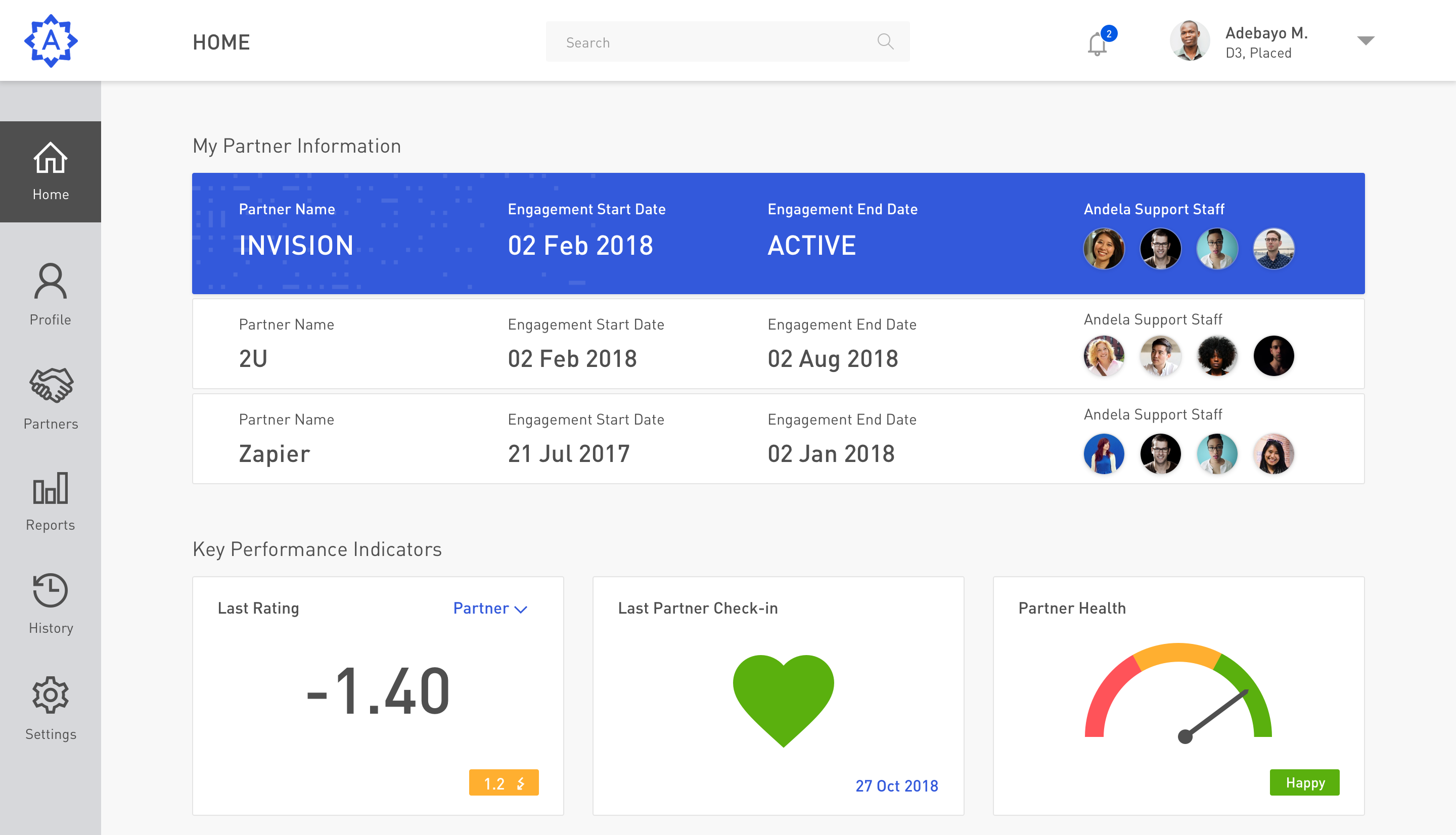Click INVISION's 02 Feb 2018 start date
Image resolution: width=1456 pixels, height=835 pixels.
[x=580, y=246]
